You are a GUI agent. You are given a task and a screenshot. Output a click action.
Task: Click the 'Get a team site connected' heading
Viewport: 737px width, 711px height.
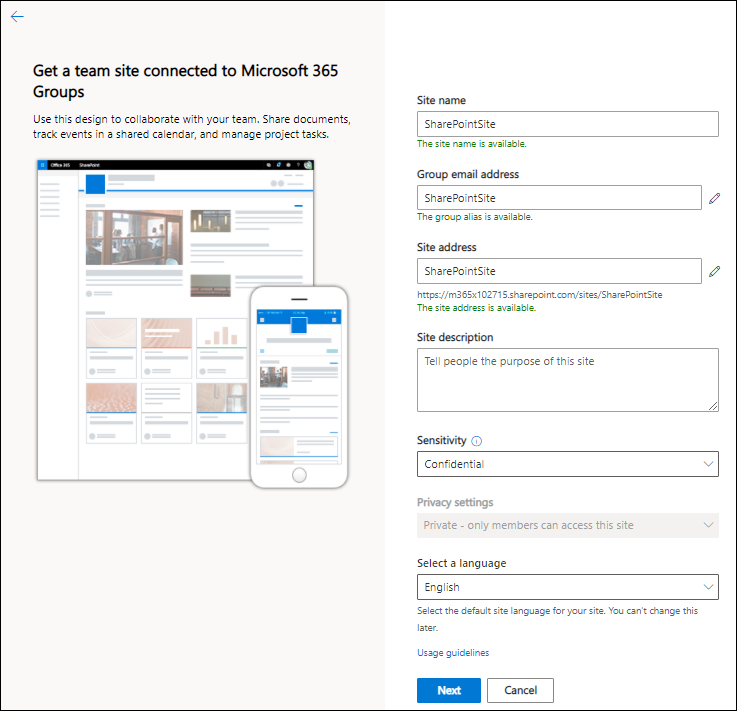pyautogui.click(x=185, y=81)
